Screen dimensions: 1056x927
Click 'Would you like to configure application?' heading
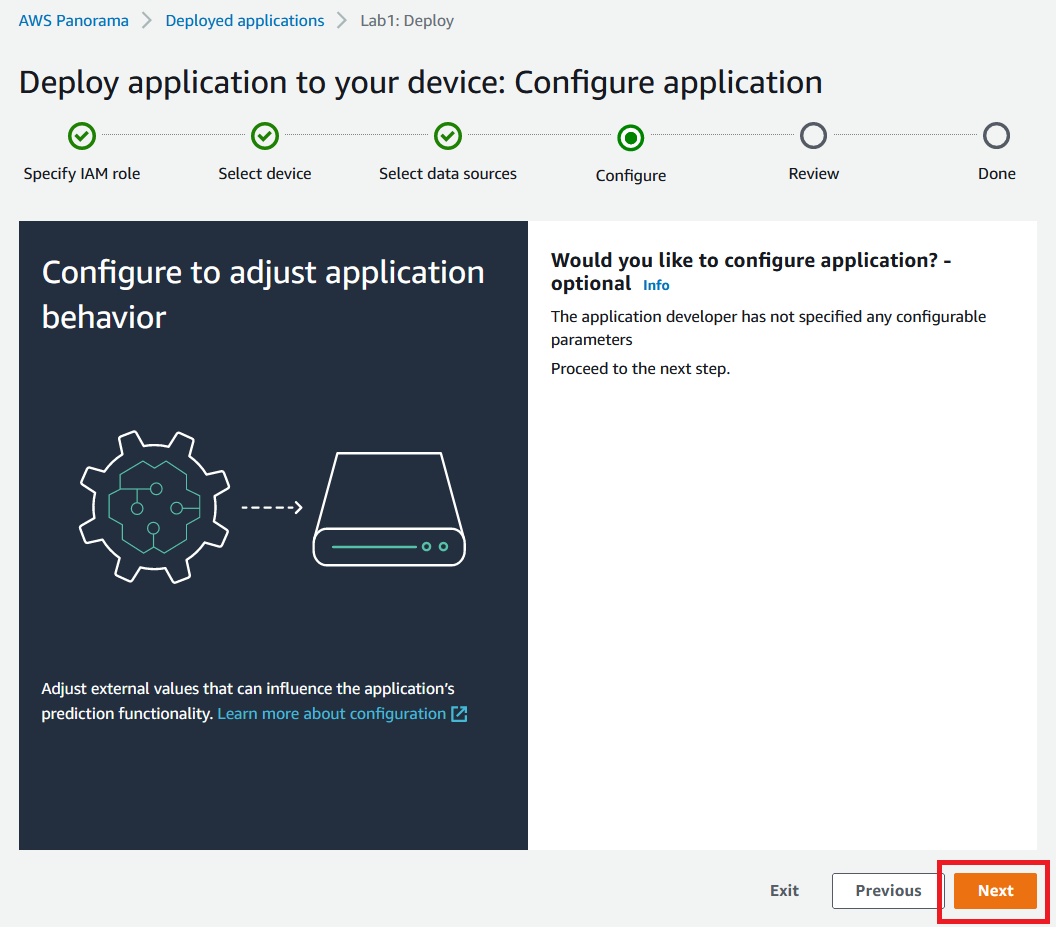click(751, 271)
